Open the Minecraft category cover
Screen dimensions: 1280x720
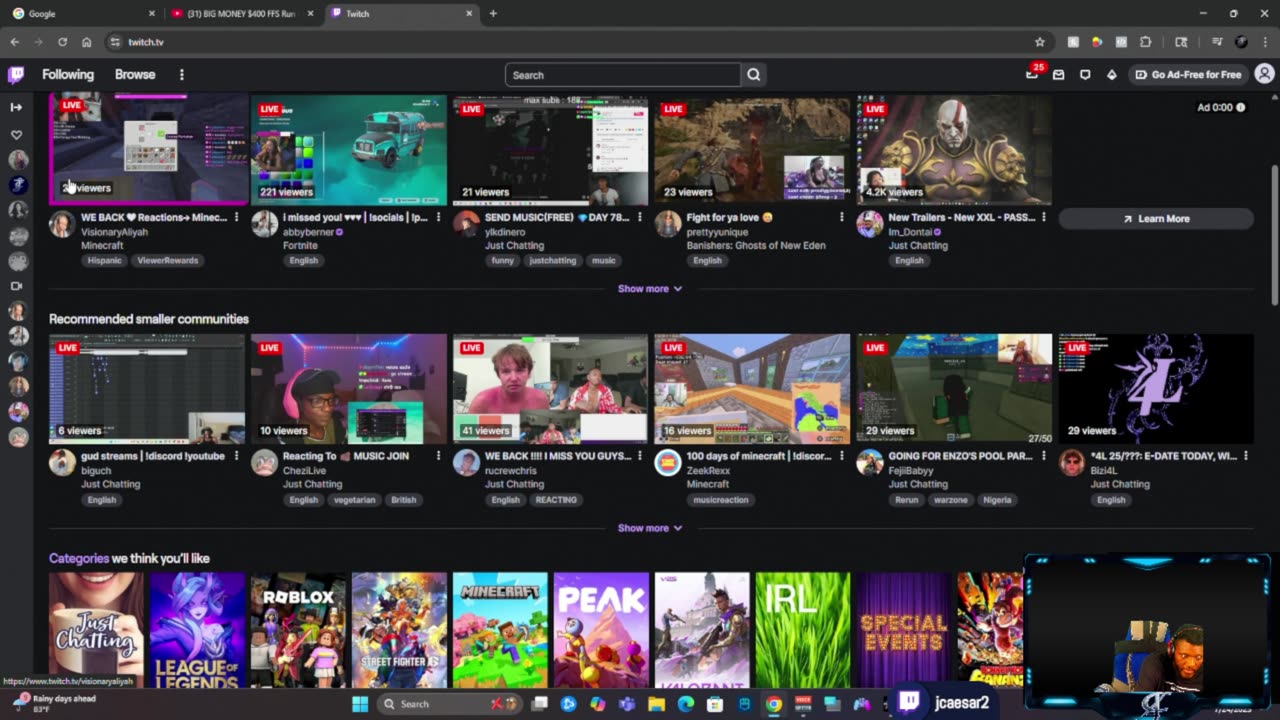pyautogui.click(x=500, y=630)
